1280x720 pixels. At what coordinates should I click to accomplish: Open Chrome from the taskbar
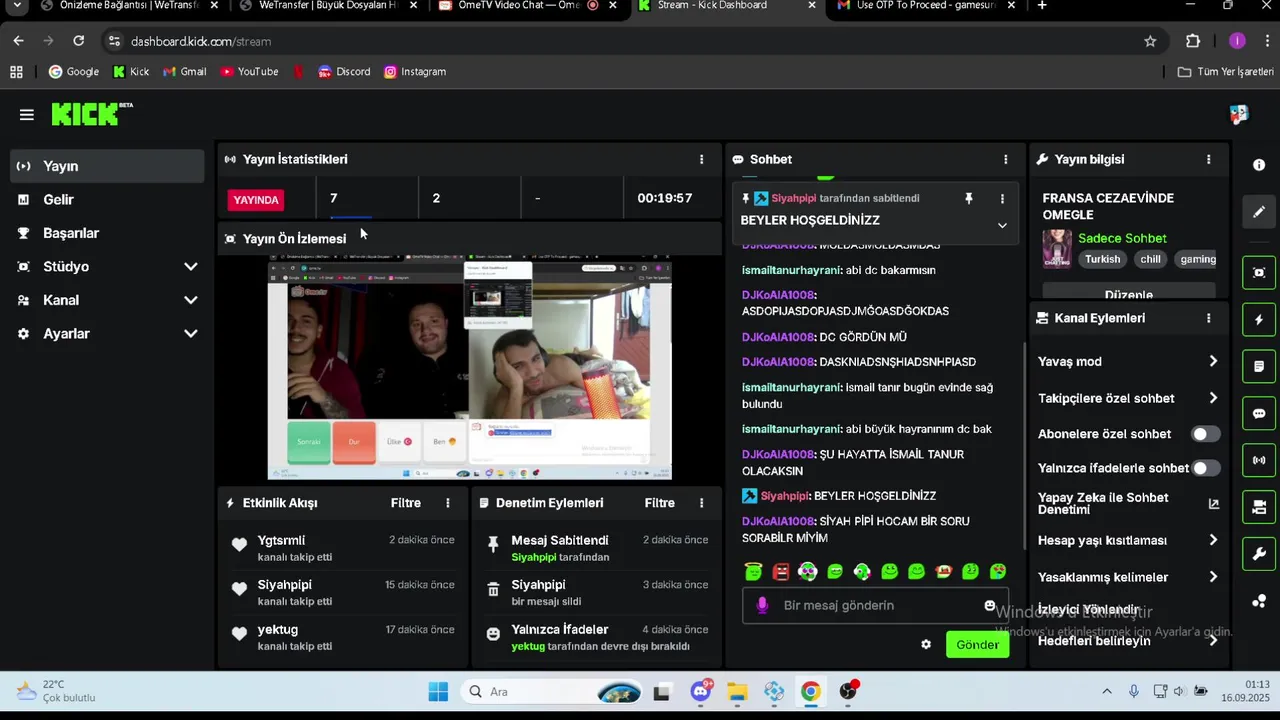(x=811, y=692)
